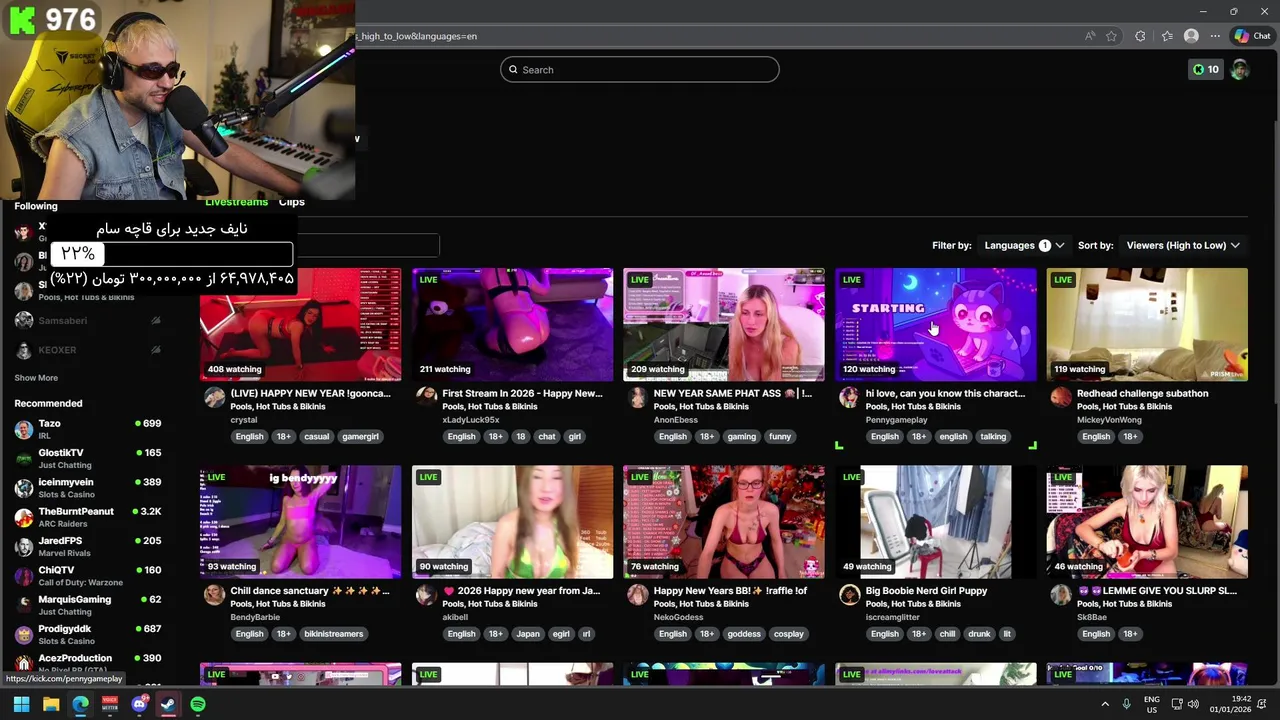Open 'Big Boobie Nerd Girl Puppy' stream
The image size is (1280, 720).
point(926,591)
